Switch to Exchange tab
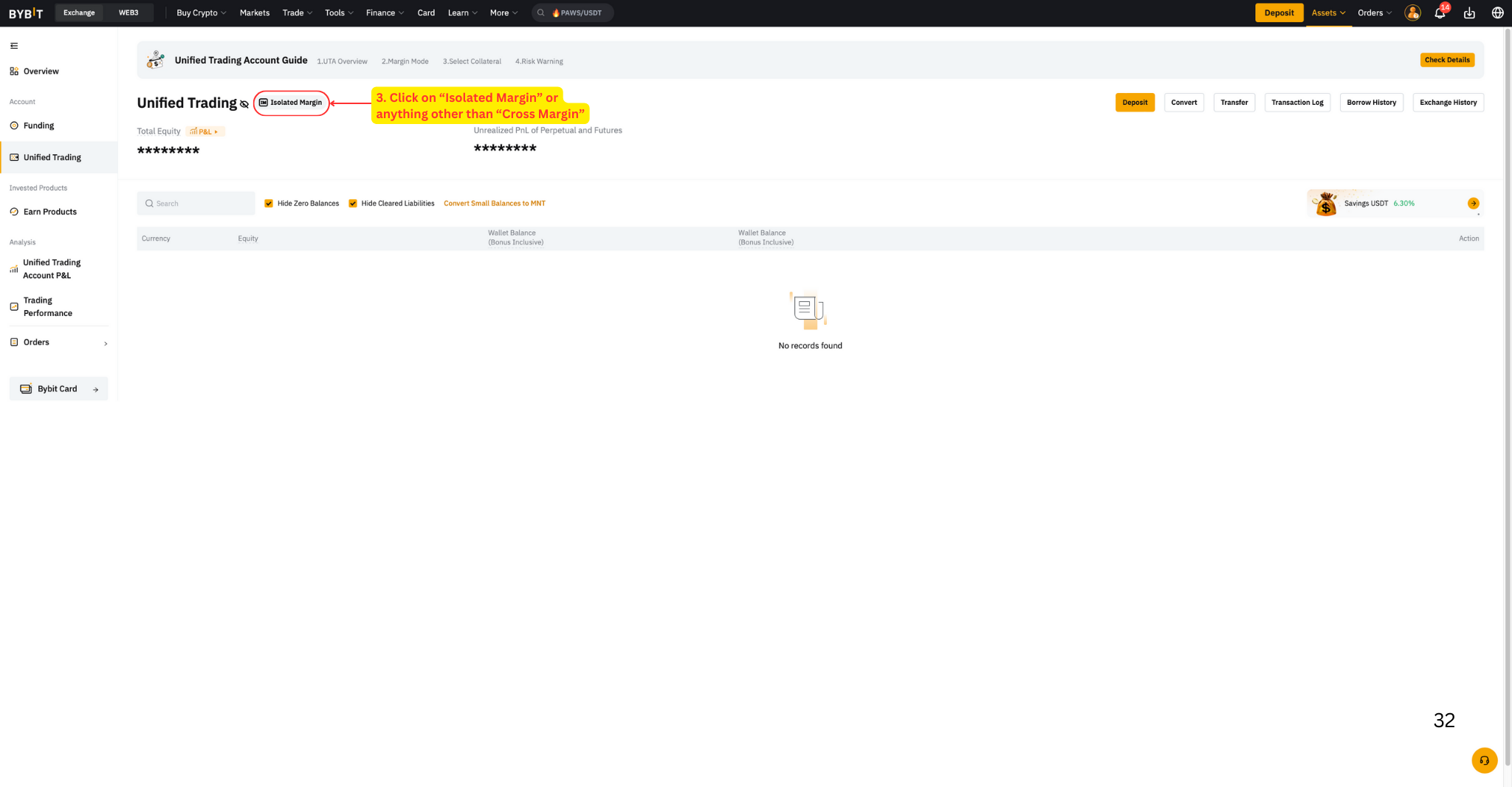The height and width of the screenshot is (787, 1512). click(79, 13)
